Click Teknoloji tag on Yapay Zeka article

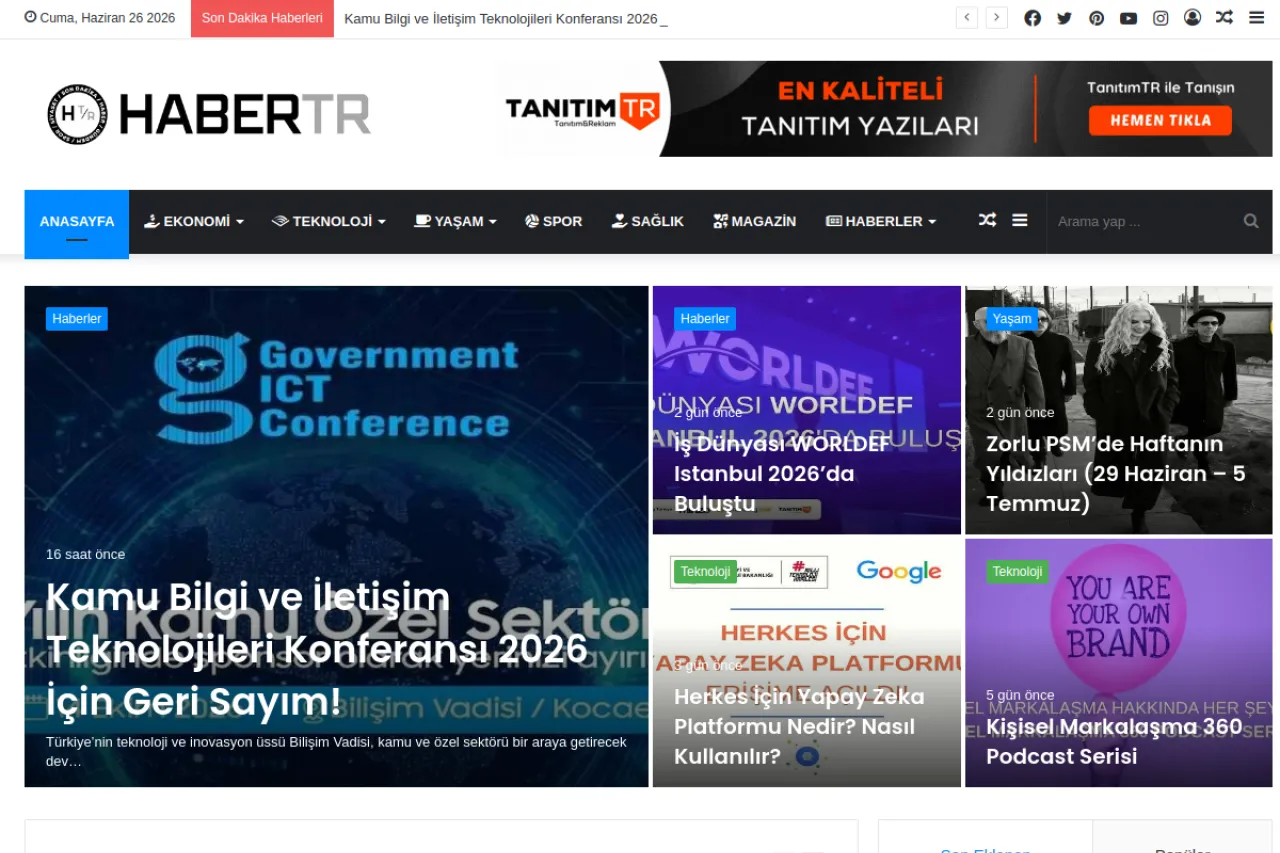705,572
